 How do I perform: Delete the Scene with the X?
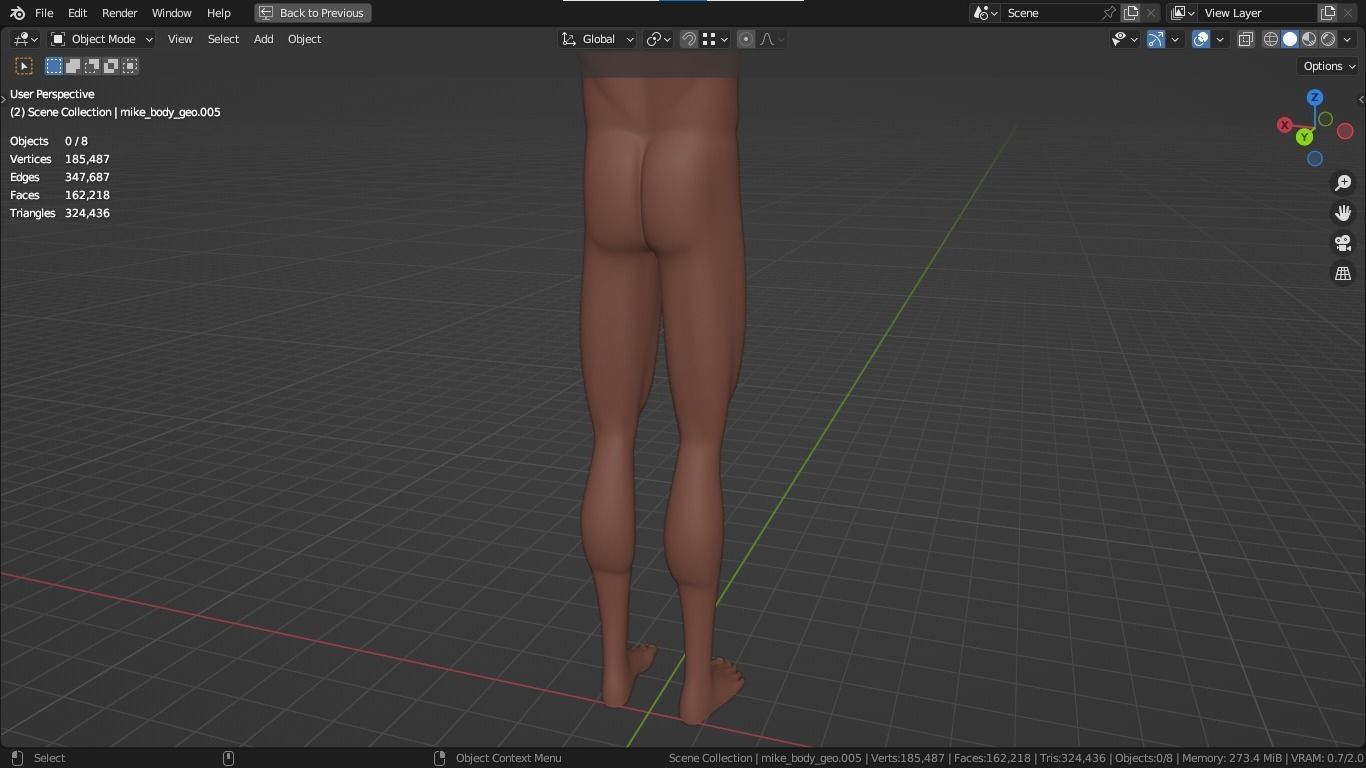1151,13
